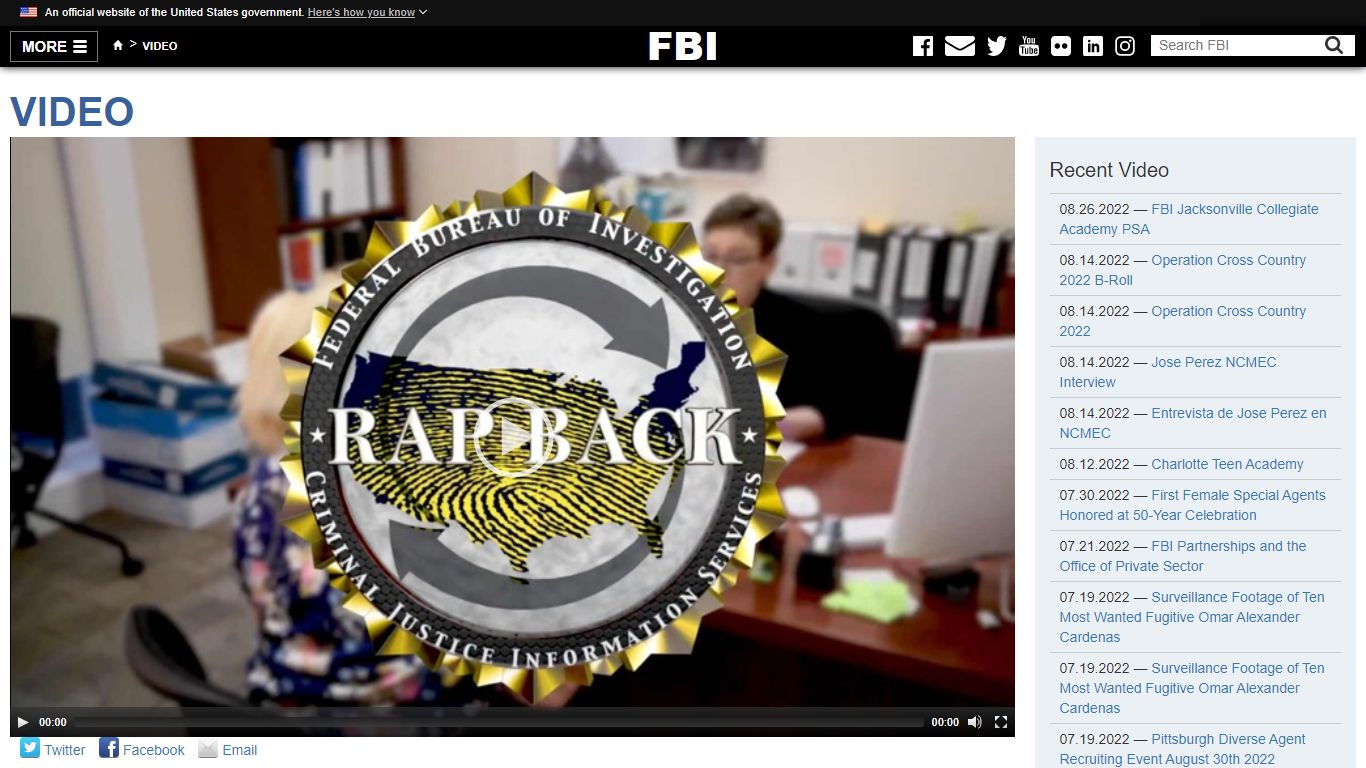Click the FBI logo in header
The height and width of the screenshot is (768, 1366).
683,46
